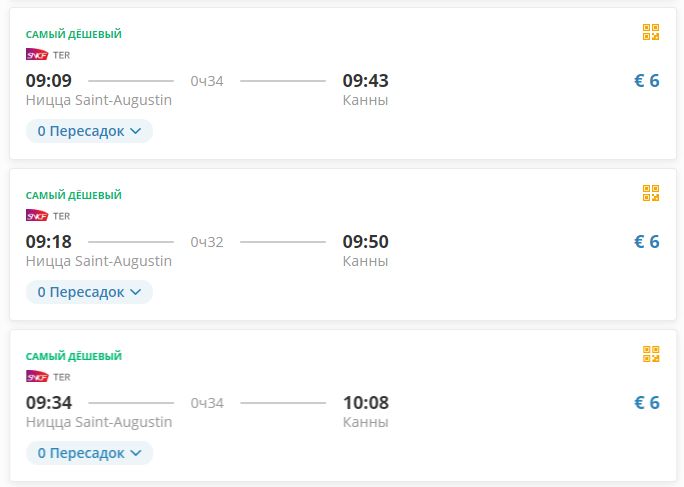684x487 pixels.
Task: Click QR ticket icon on 09:34 train
Action: pyautogui.click(x=651, y=354)
